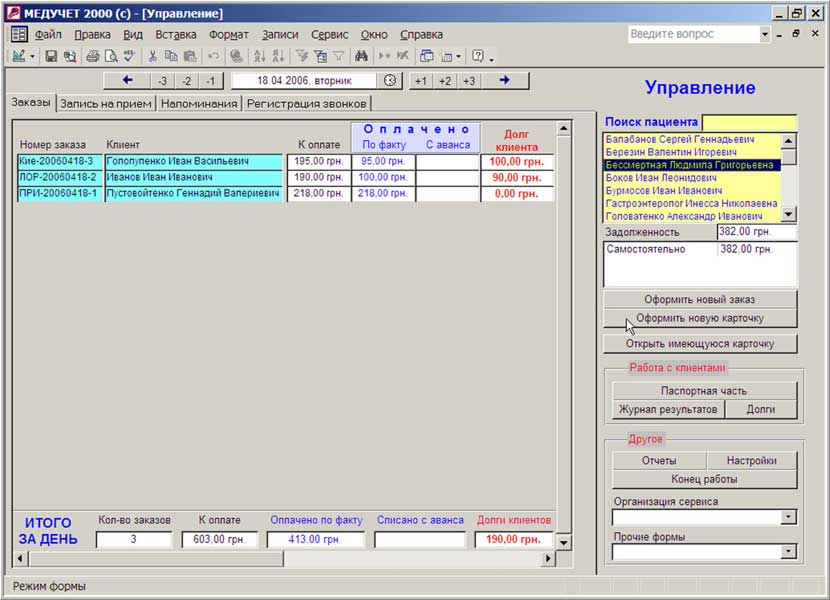Screen dimensions: 830x600
Task: Click the Оформить новый заказ button
Action: click(699, 299)
